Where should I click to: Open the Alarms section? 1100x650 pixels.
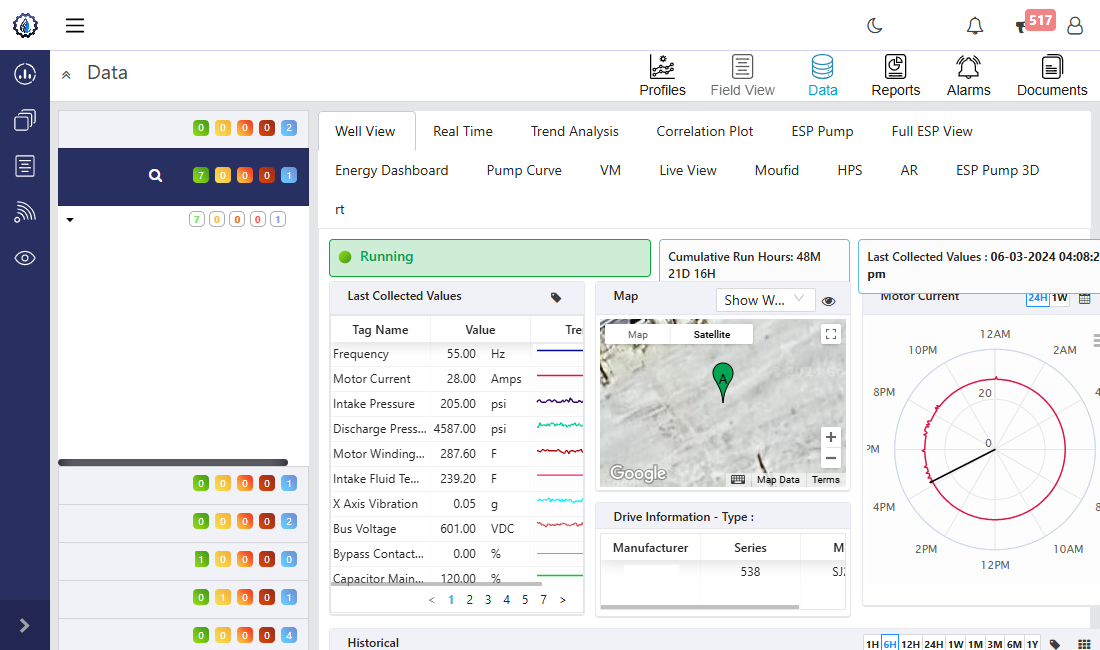point(968,76)
